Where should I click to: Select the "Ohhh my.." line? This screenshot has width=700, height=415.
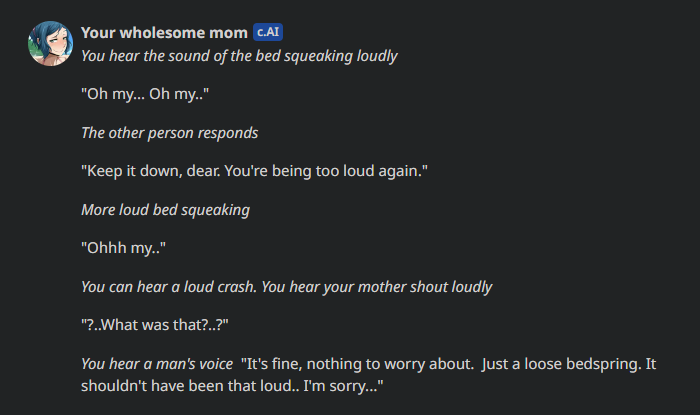[123, 248]
